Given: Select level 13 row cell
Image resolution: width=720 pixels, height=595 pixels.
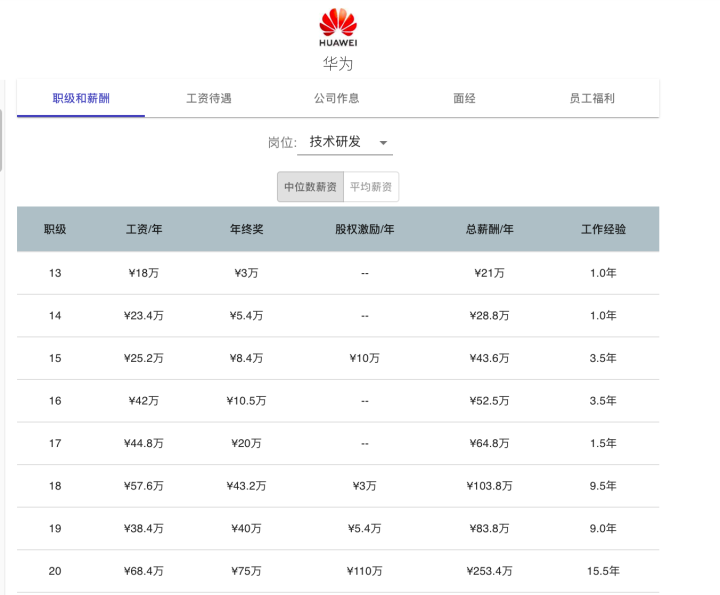Looking at the screenshot, I should pyautogui.click(x=55, y=273).
